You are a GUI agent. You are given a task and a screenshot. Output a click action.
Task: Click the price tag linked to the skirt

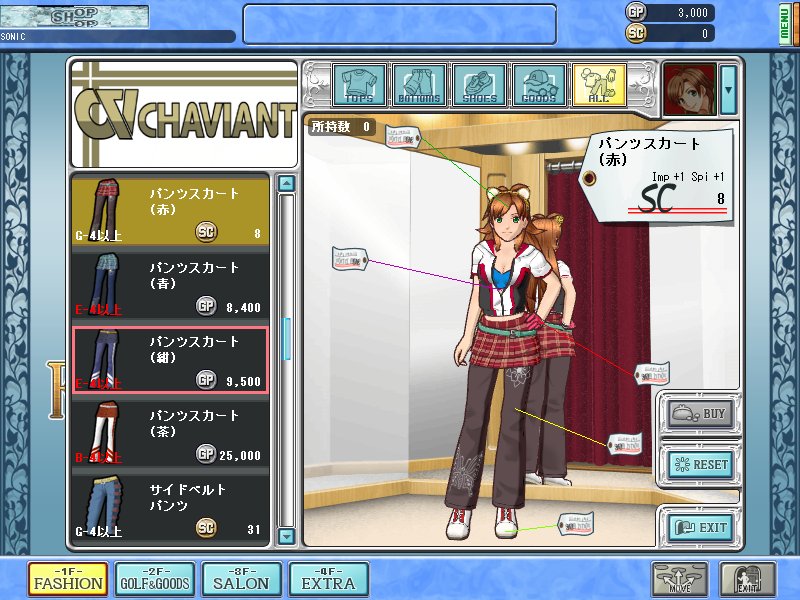[x=652, y=374]
